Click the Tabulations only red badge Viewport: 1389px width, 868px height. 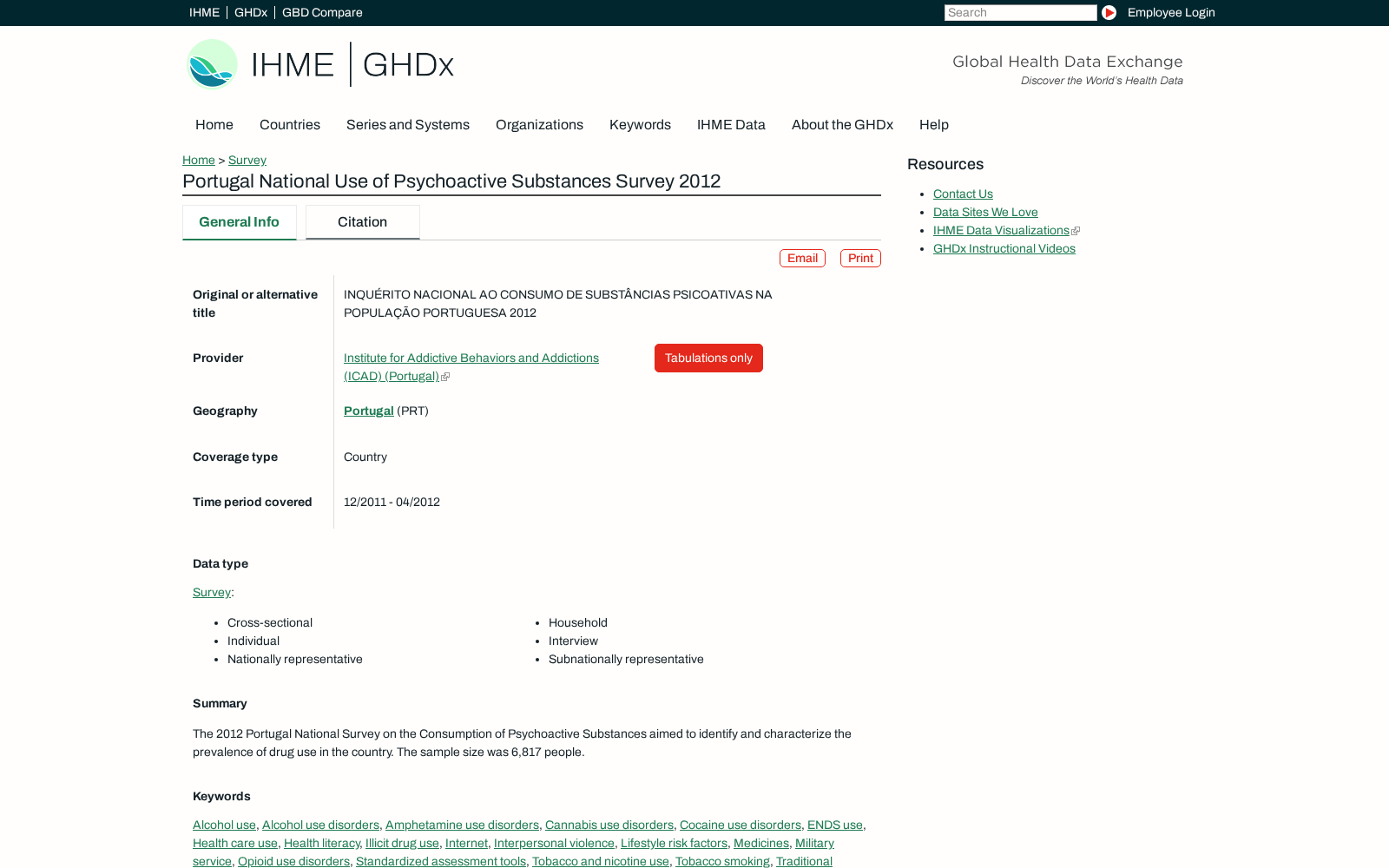708,358
